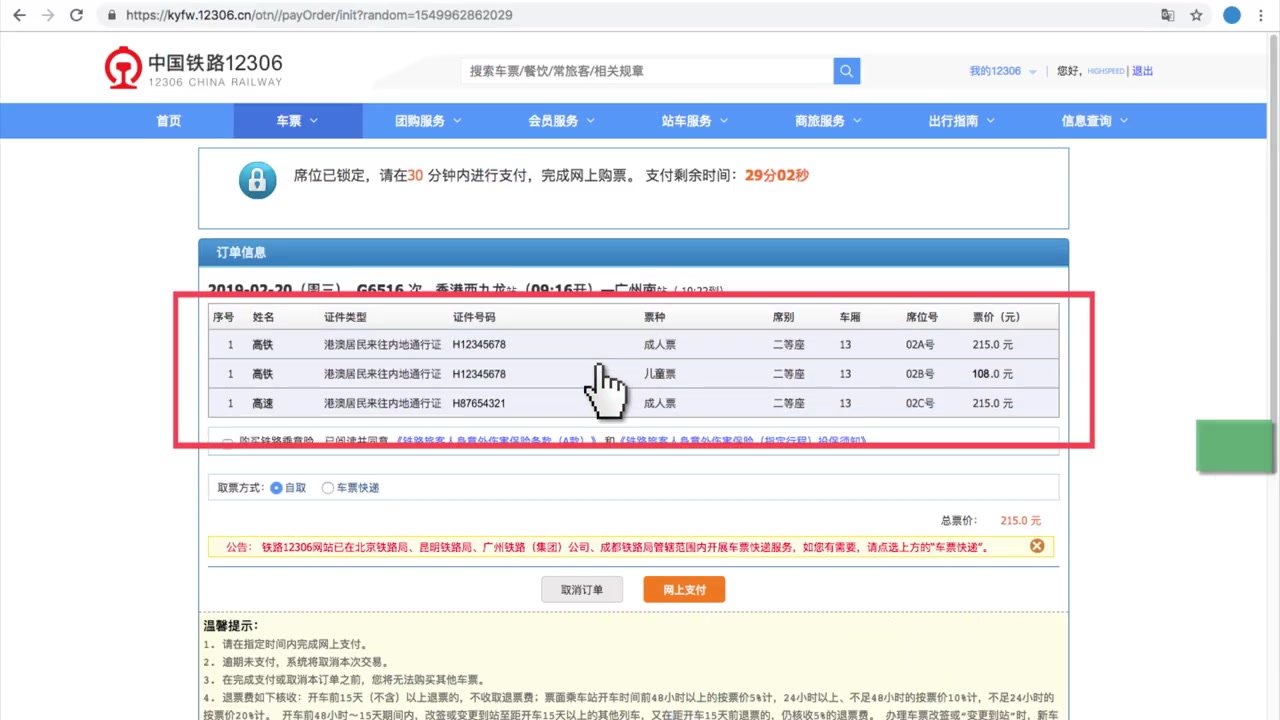Click the 票价（元） column header

[x=996, y=317]
